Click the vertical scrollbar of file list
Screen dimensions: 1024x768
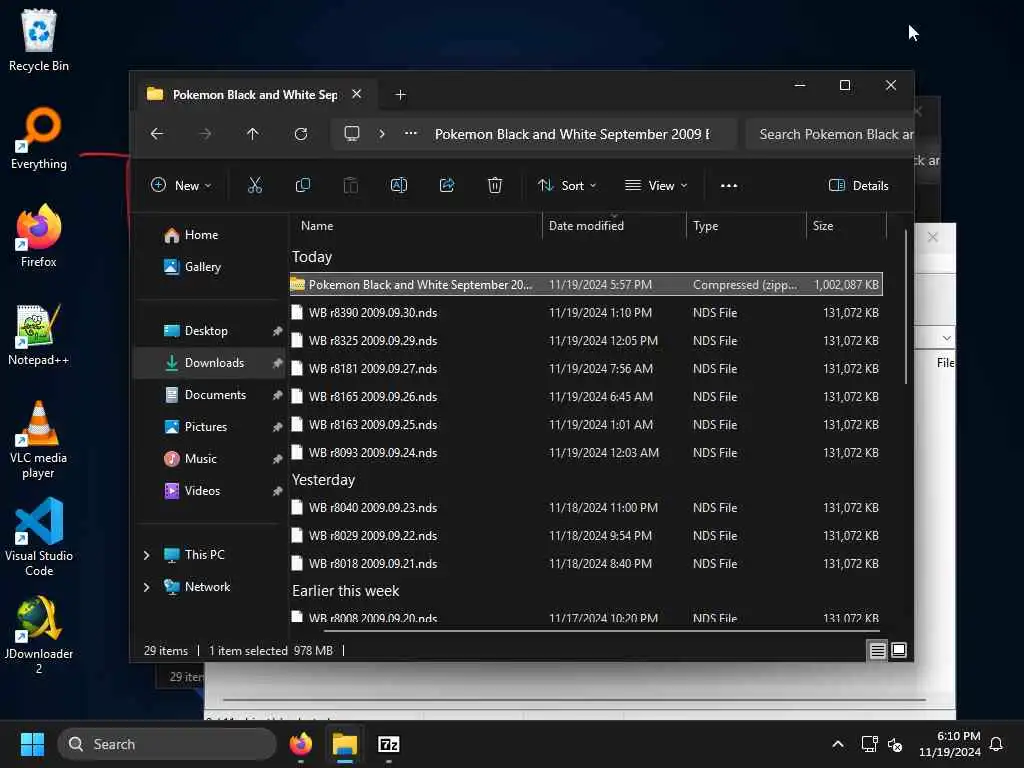coord(906,307)
